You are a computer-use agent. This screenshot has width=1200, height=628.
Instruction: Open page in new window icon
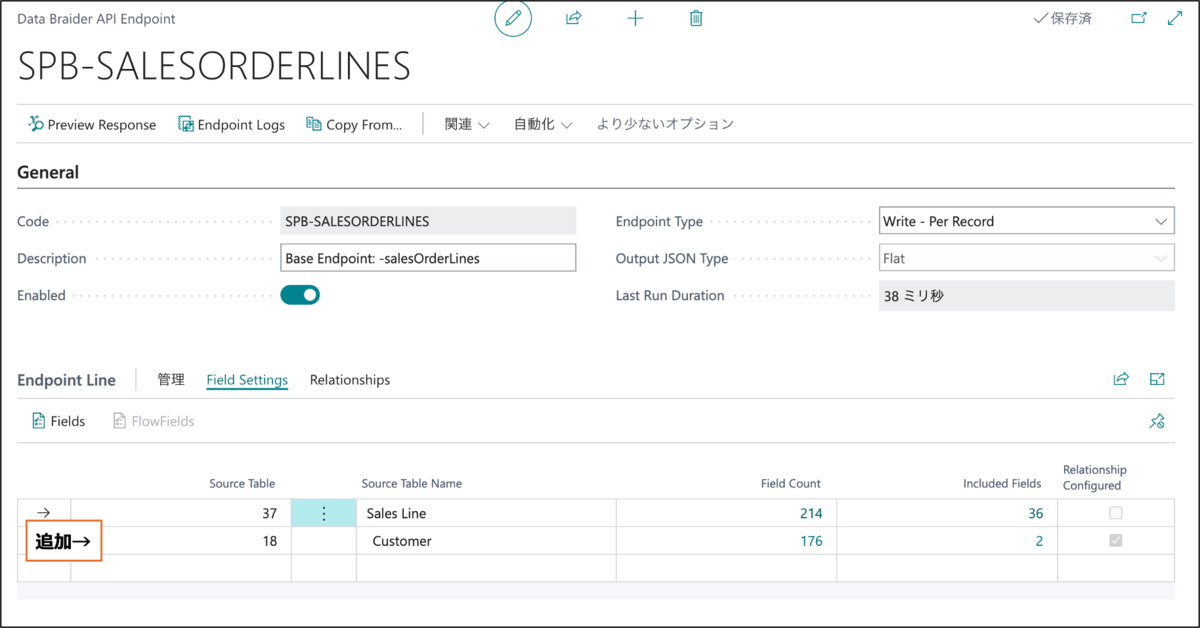point(1139,19)
